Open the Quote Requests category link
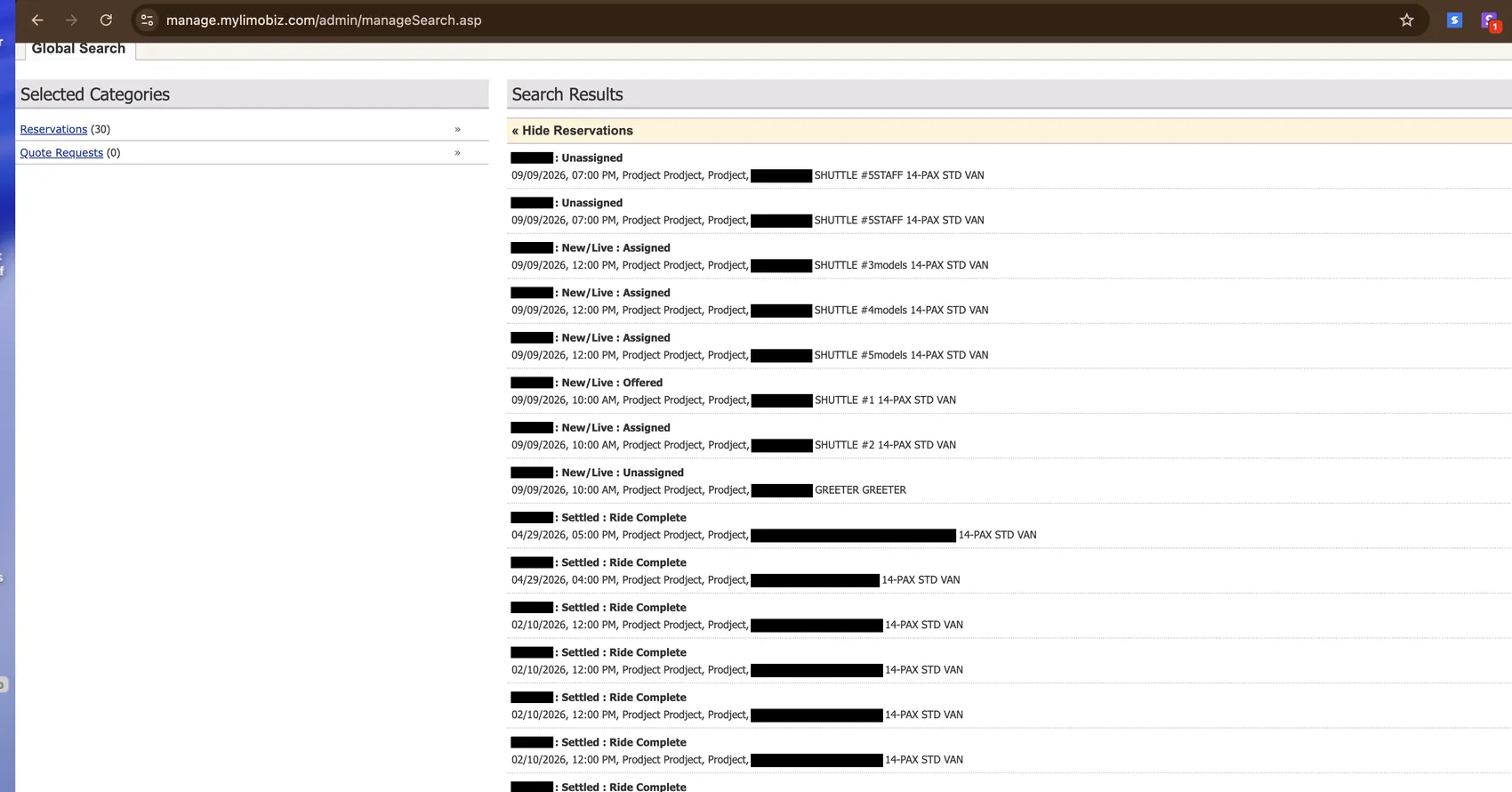The height and width of the screenshot is (792, 1512). click(61, 152)
